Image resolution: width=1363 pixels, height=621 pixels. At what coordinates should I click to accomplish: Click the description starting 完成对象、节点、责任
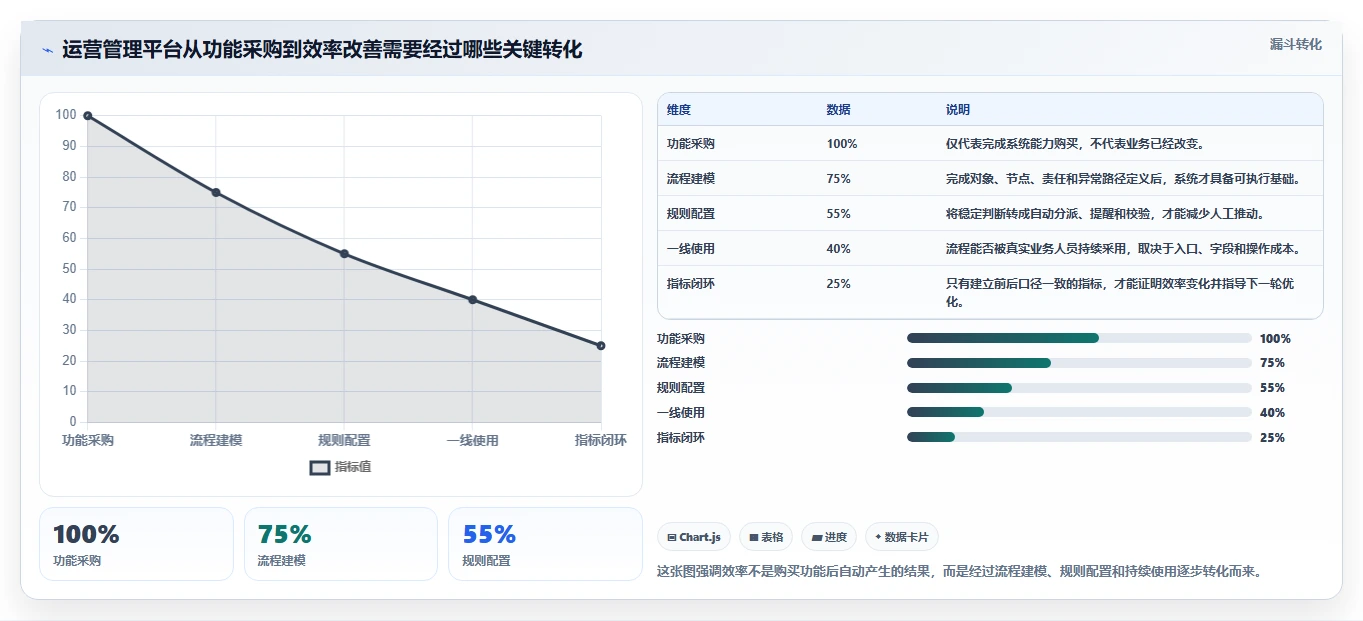(1122, 179)
